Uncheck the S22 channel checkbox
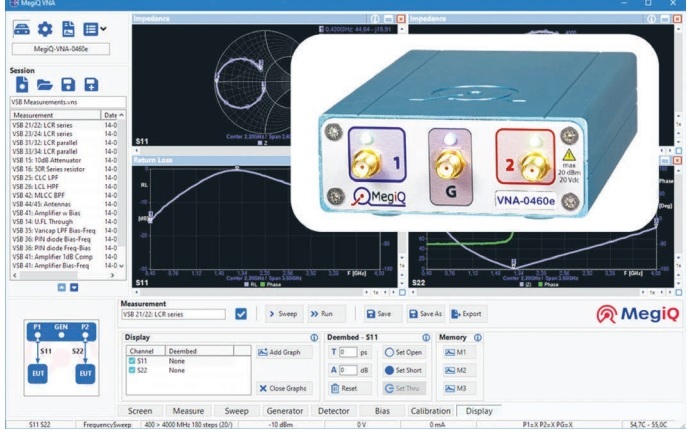 pos(132,370)
